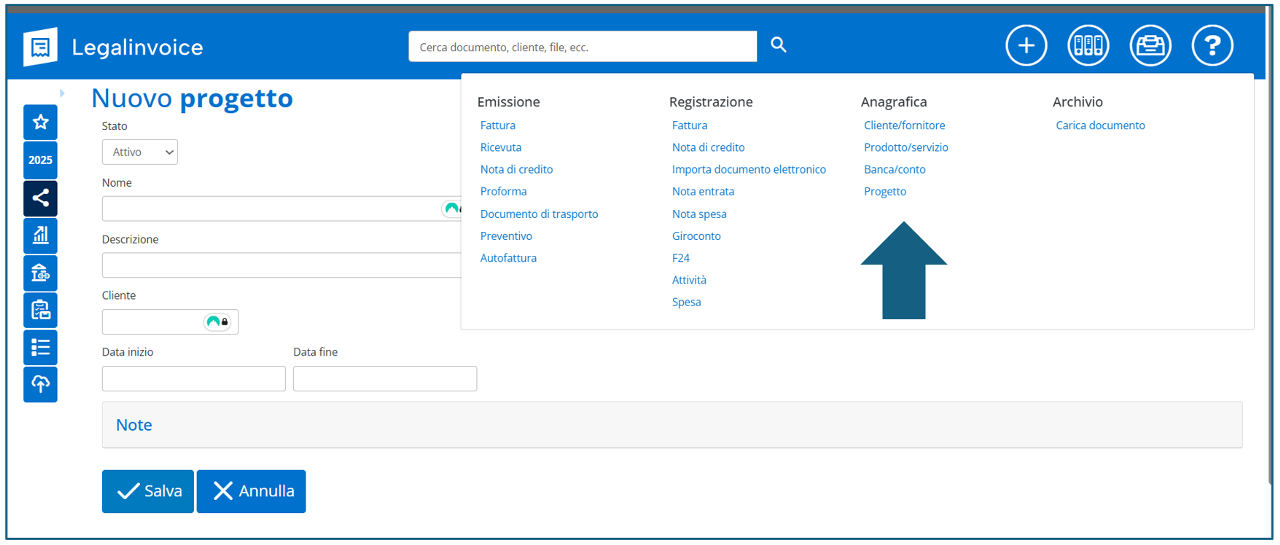The image size is (1280, 545).
Task: Expand the sidebar with the small arrow
Action: coord(62,94)
